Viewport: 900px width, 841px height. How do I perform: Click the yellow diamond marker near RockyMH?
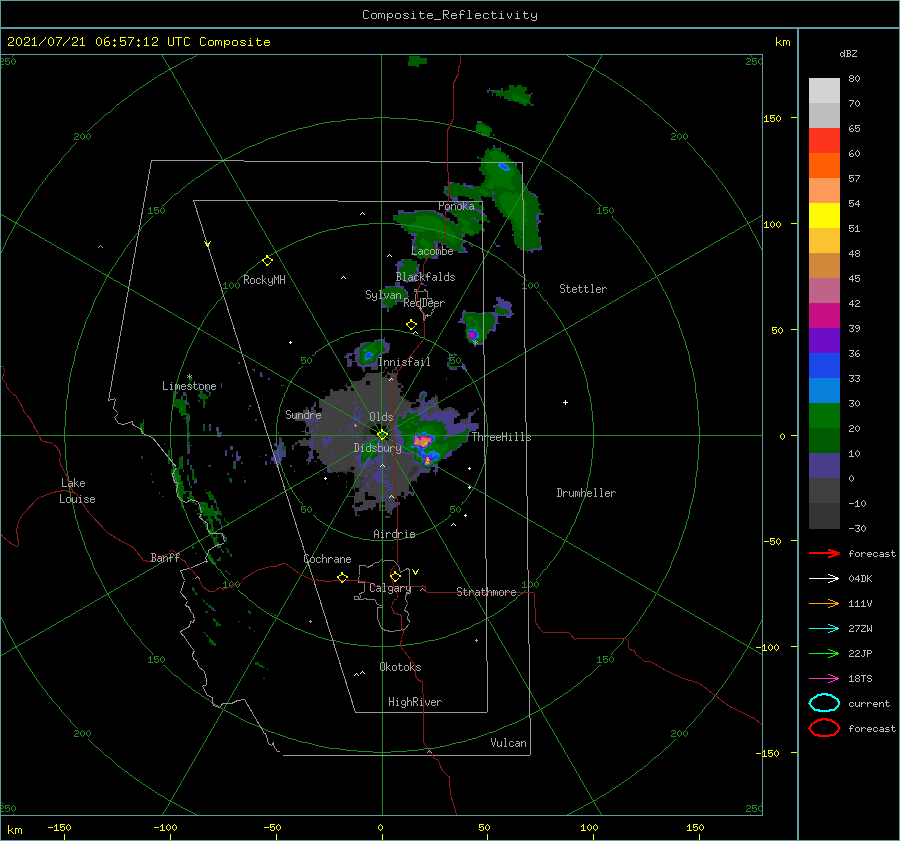(x=267, y=261)
